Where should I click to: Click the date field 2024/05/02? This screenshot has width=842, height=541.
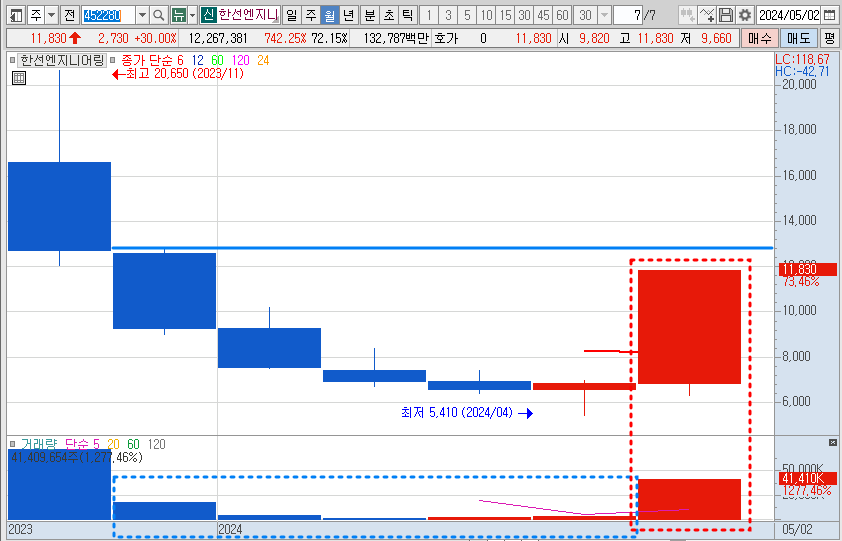(x=788, y=15)
